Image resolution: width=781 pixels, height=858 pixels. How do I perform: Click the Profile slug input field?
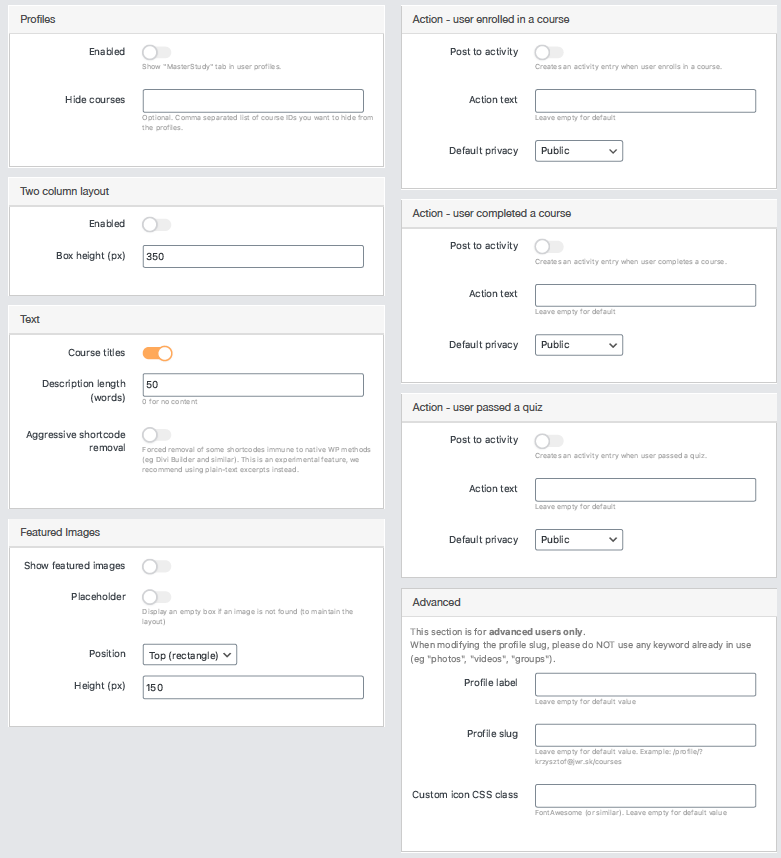[x=645, y=735]
